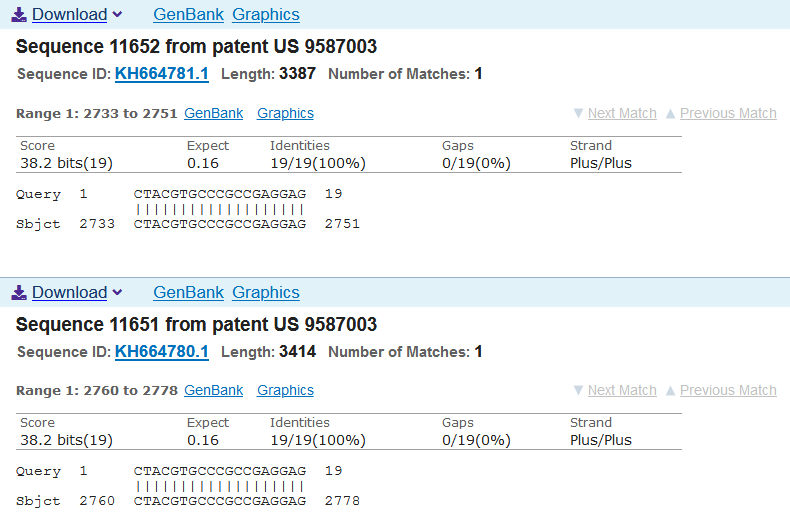790x519 pixels.
Task: Click the Sequence 11651 patent title
Action: coord(196,325)
